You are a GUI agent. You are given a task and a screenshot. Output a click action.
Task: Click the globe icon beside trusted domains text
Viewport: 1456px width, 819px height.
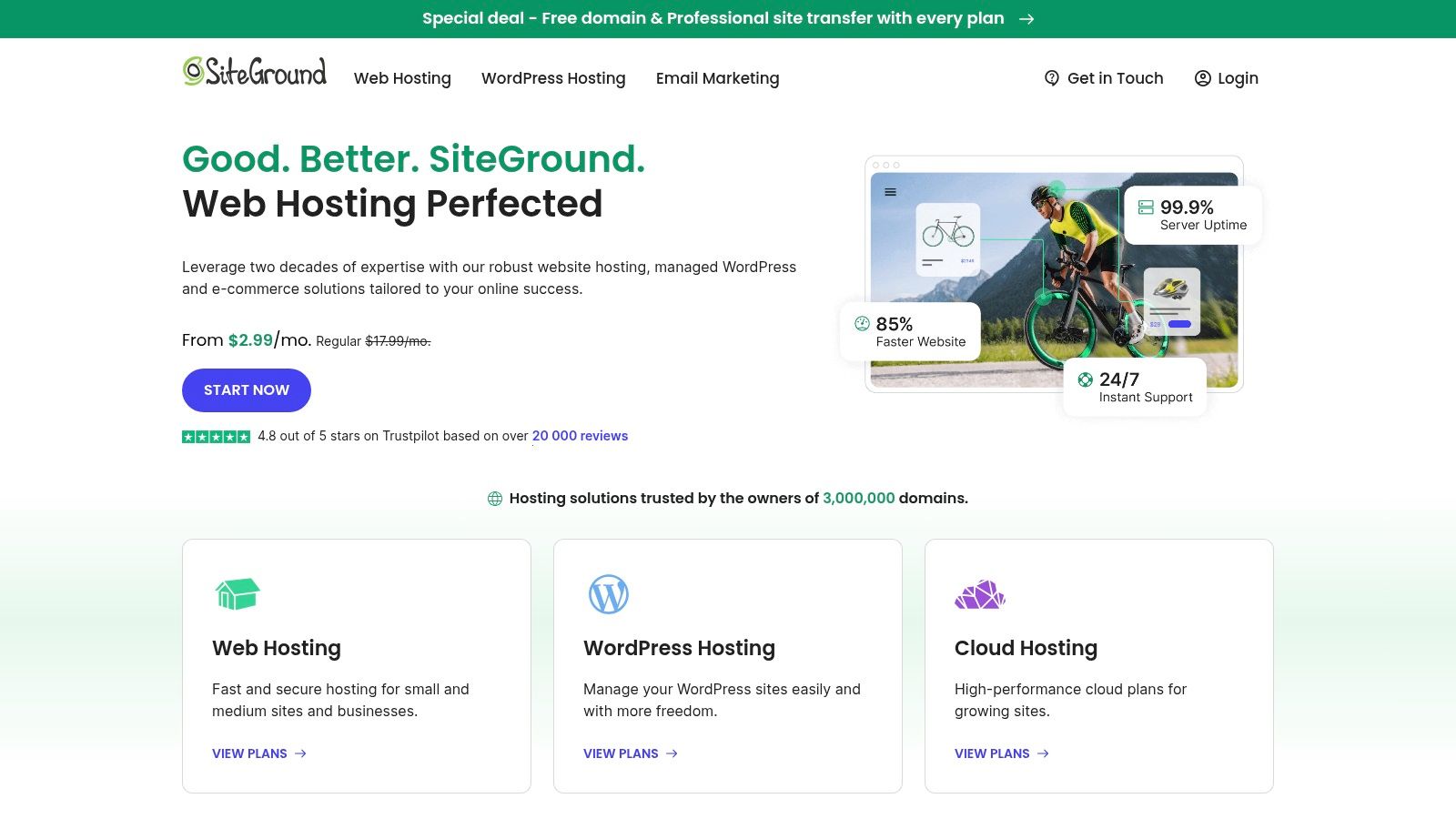pos(495,499)
